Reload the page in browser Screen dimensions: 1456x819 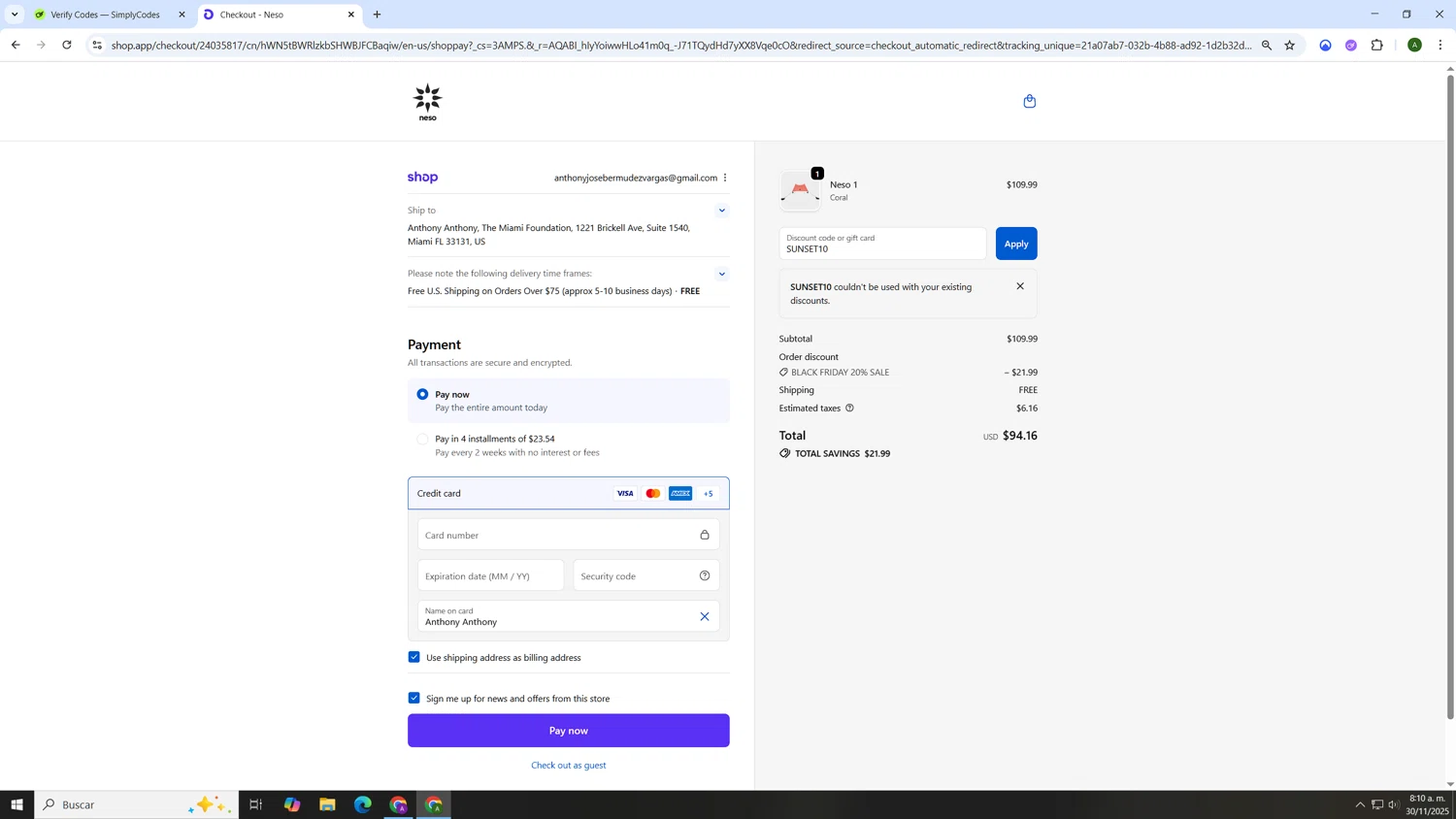(x=67, y=45)
